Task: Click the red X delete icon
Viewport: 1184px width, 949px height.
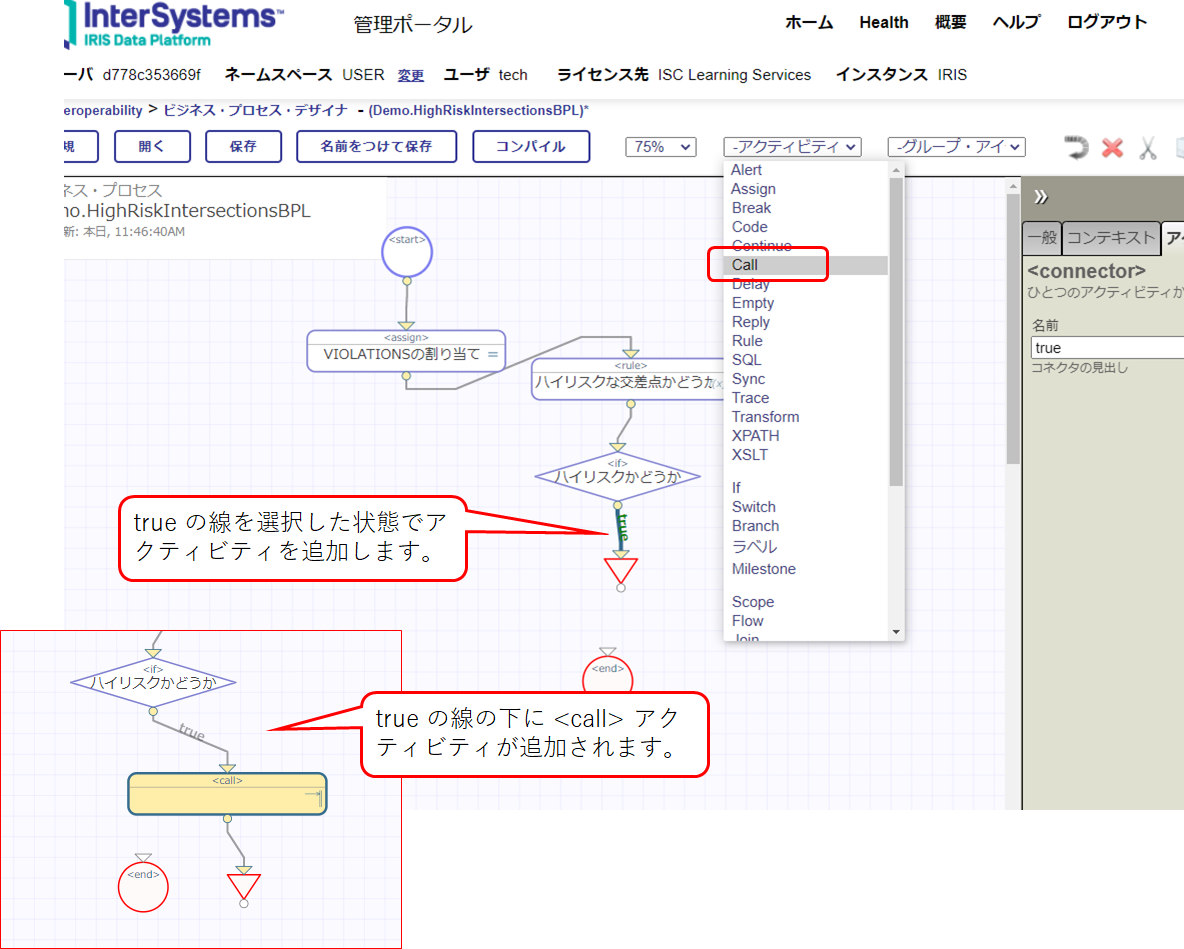Action: pos(1112,148)
